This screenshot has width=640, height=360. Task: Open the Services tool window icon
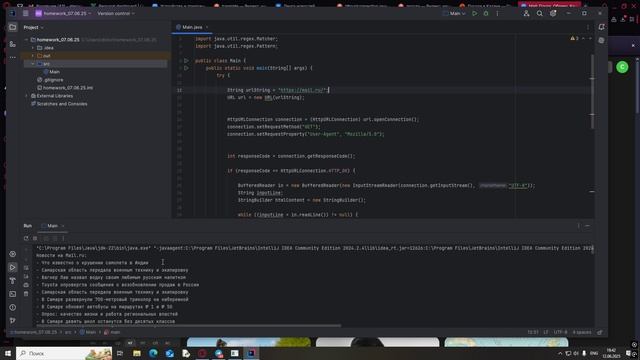13,254
